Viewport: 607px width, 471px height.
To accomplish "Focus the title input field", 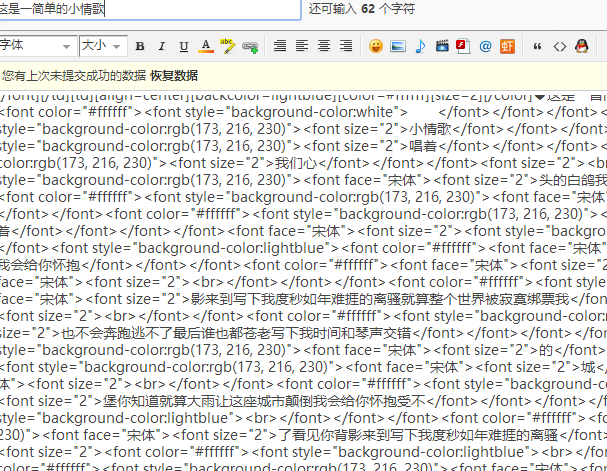I will (149, 9).
